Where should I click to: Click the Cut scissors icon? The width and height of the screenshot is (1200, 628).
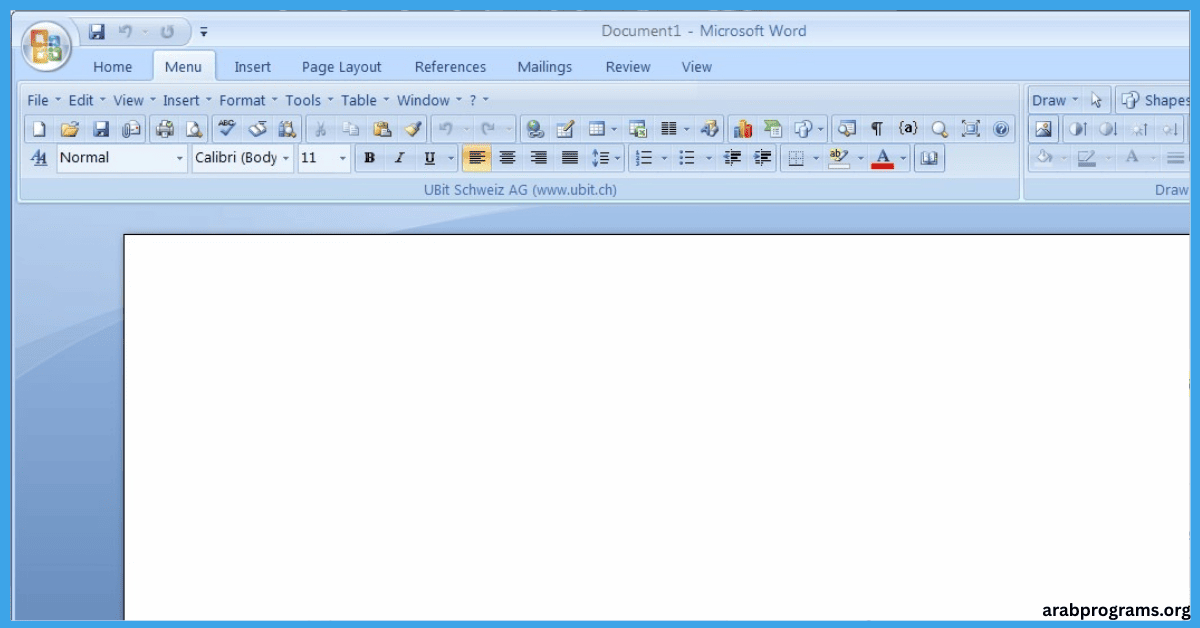(321, 129)
